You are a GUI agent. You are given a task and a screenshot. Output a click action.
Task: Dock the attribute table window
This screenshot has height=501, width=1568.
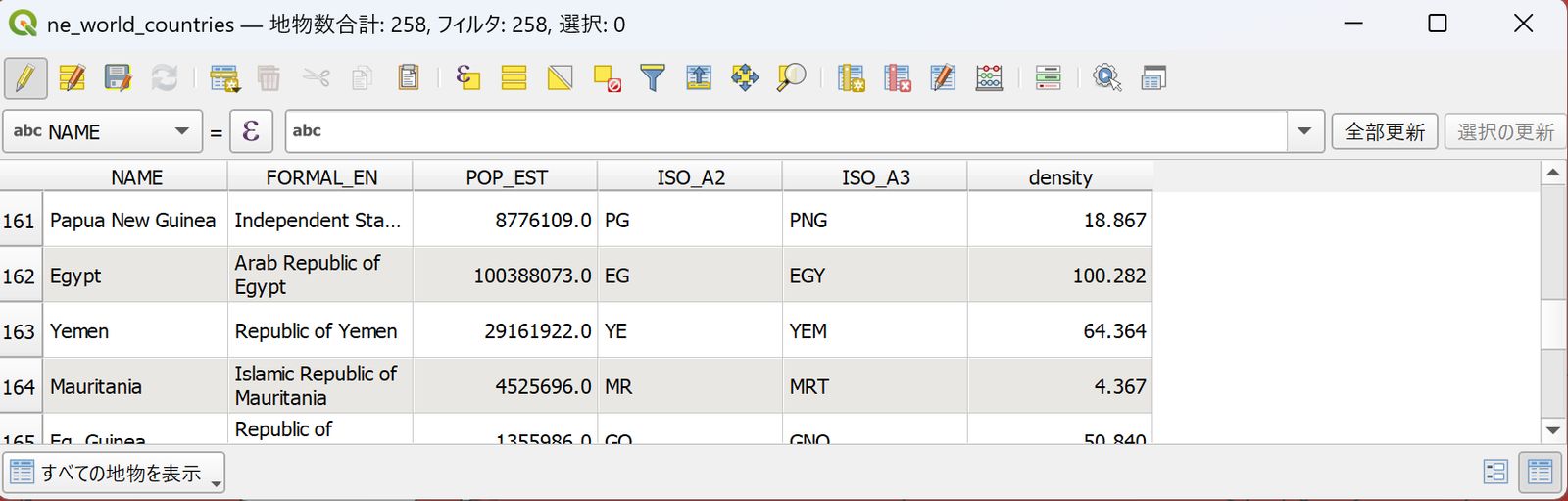point(1153,77)
